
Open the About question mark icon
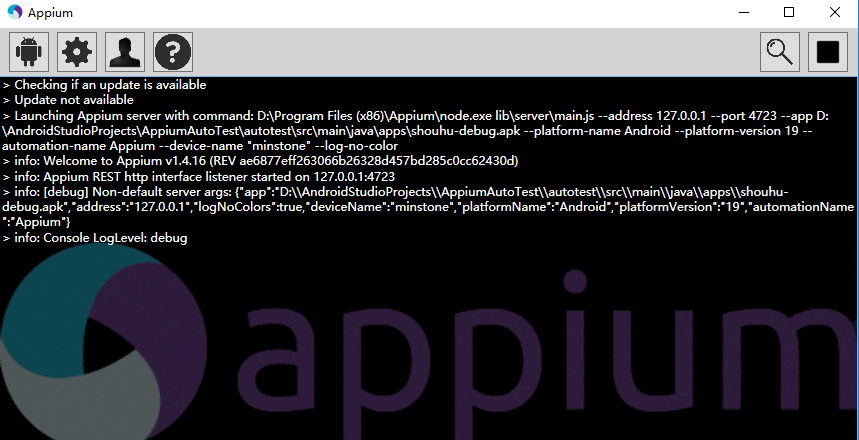click(173, 52)
